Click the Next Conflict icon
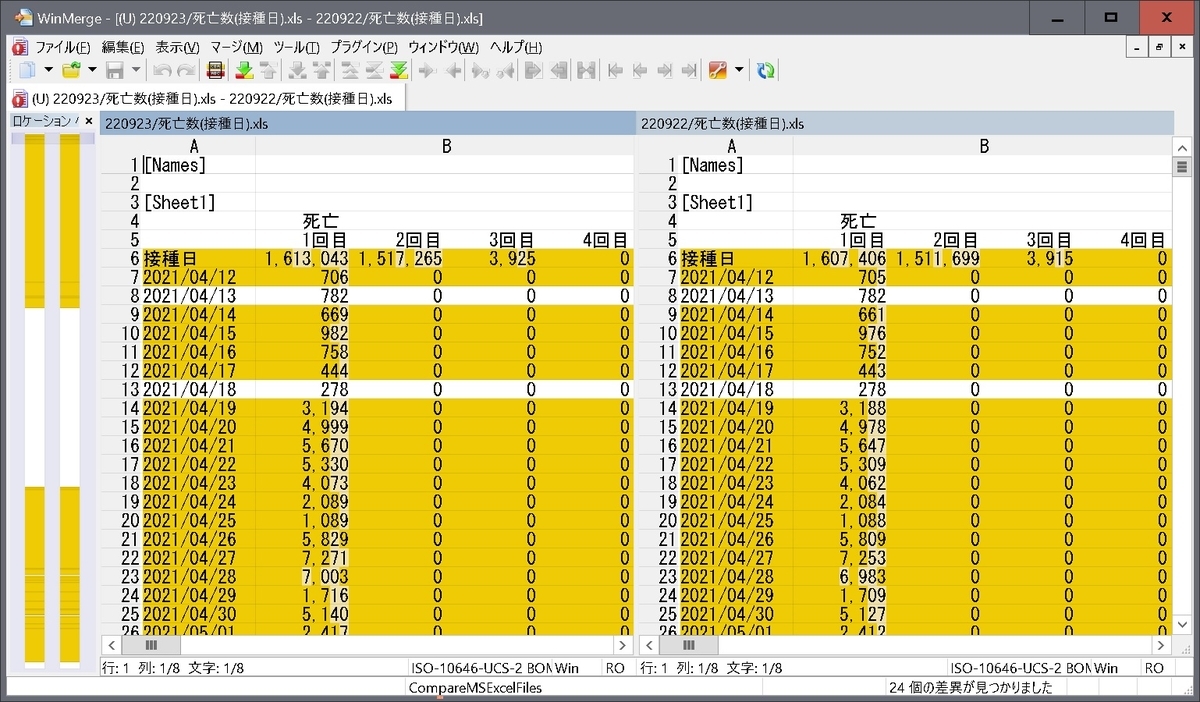Screen dimensions: 1200x702 point(297,70)
